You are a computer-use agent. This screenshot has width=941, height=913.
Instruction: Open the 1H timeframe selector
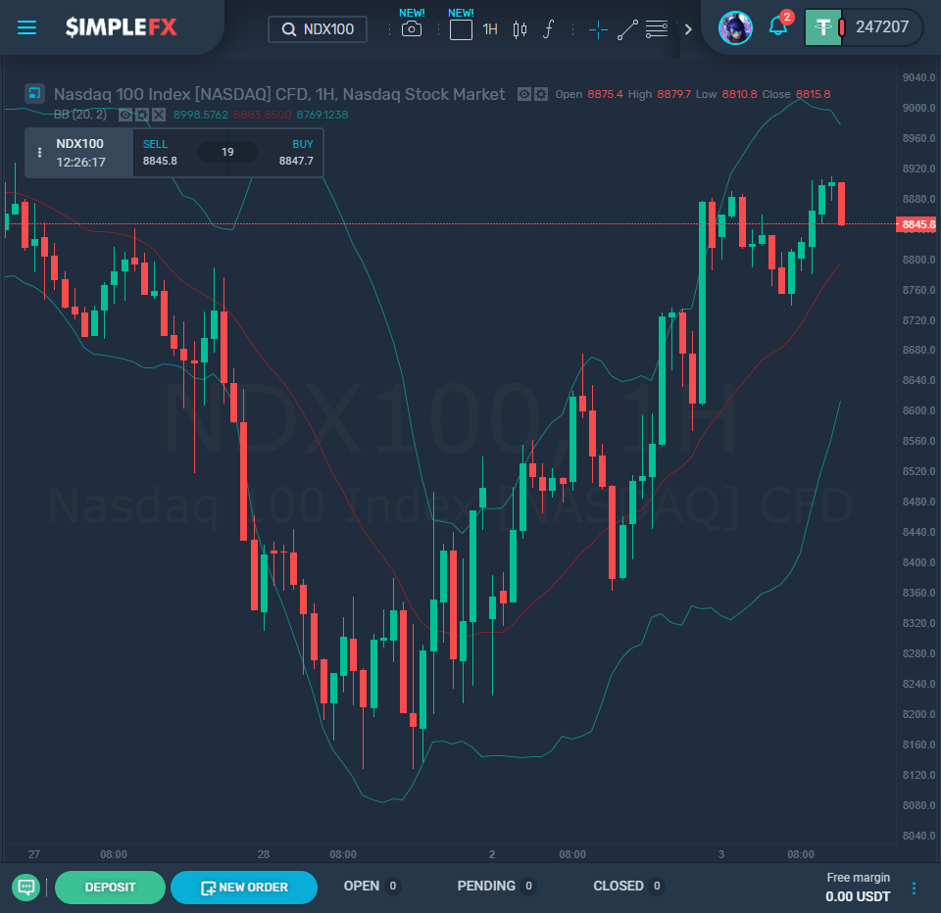point(490,29)
